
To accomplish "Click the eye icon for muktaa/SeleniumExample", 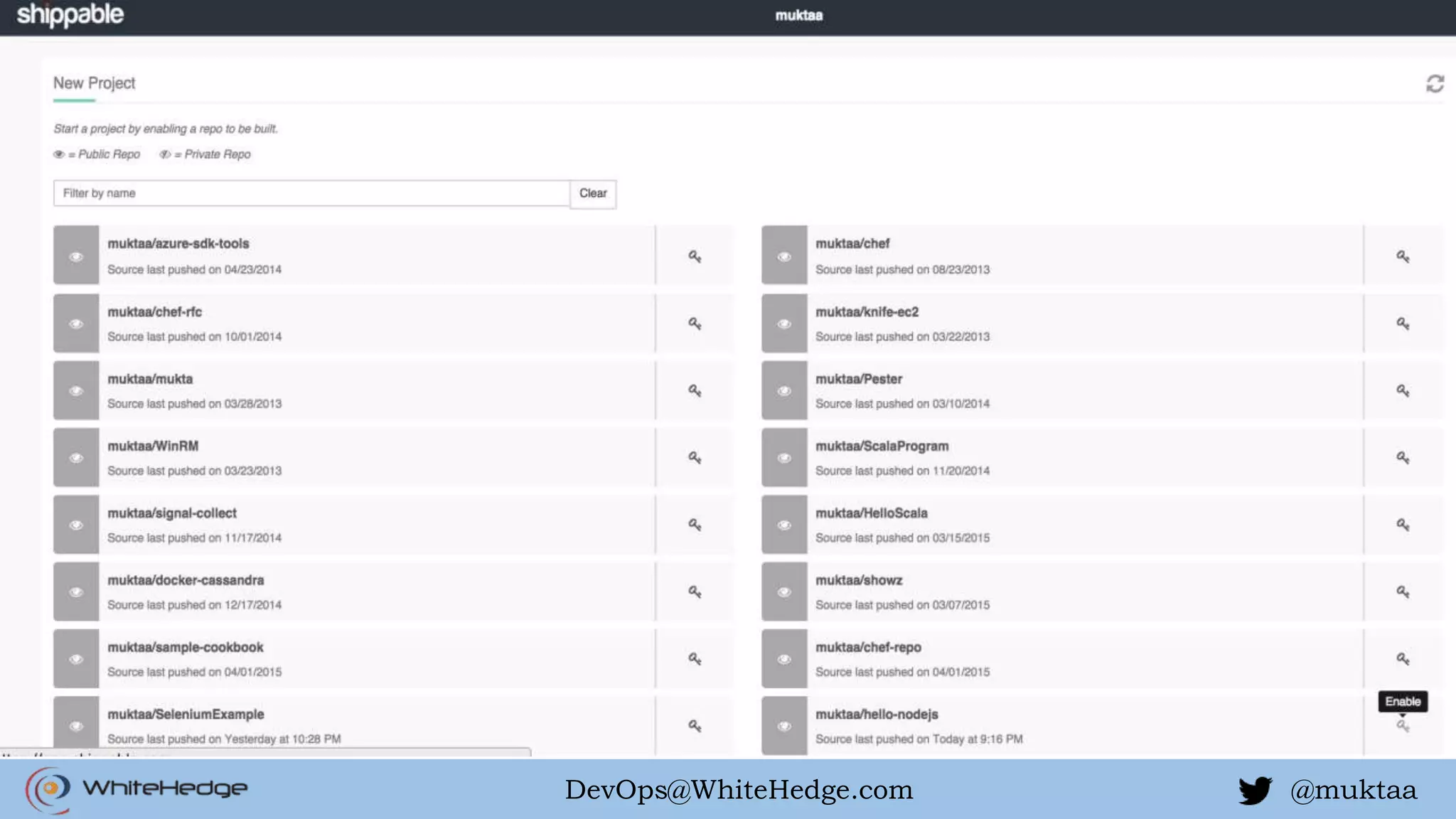I will pos(76,726).
